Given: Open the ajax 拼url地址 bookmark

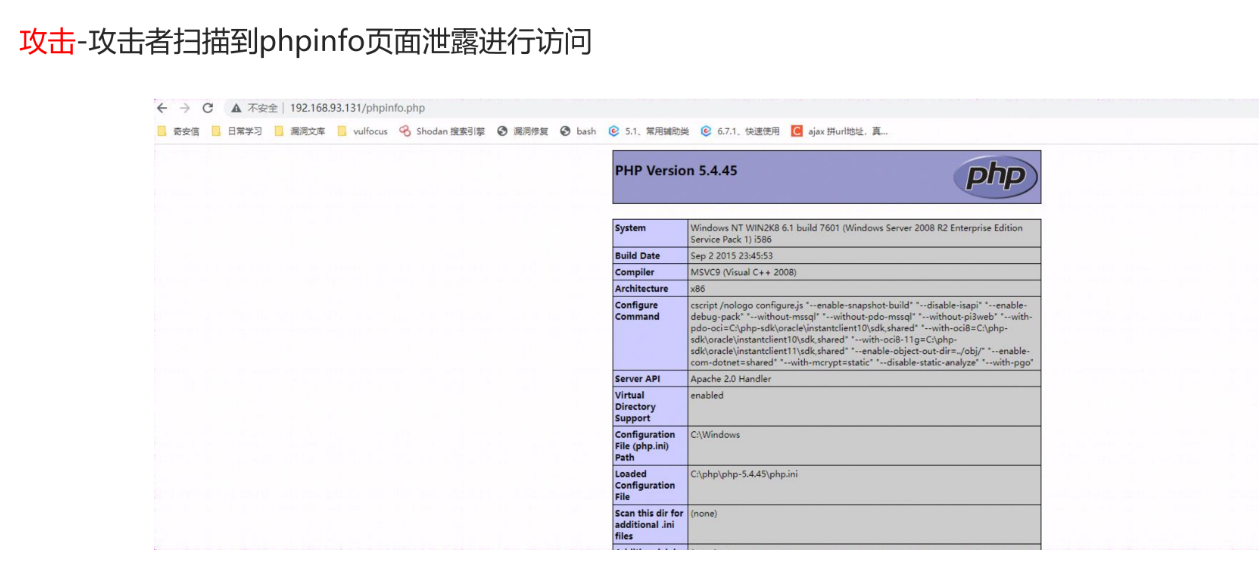Looking at the screenshot, I should (839, 131).
